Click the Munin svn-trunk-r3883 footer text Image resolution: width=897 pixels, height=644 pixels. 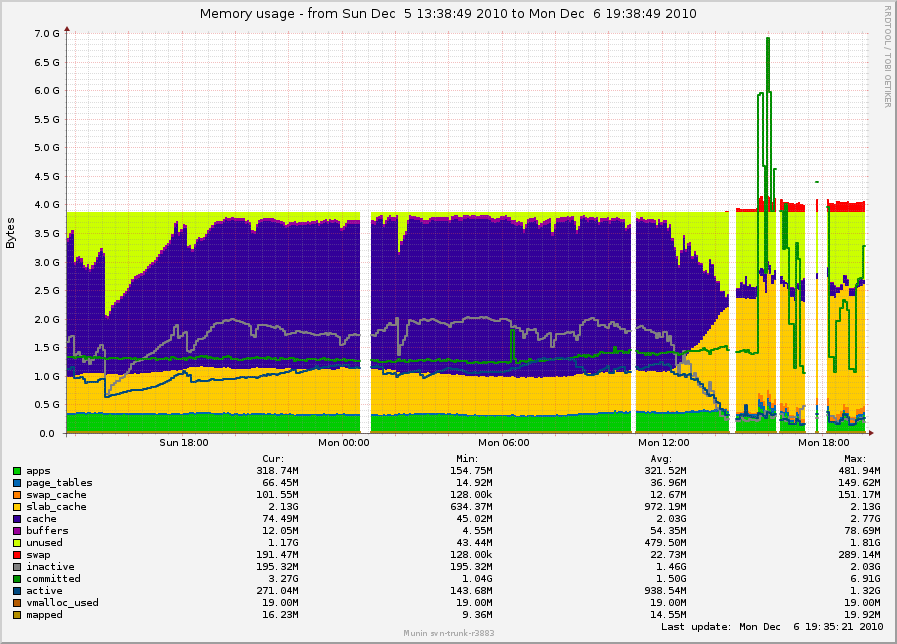[448, 634]
